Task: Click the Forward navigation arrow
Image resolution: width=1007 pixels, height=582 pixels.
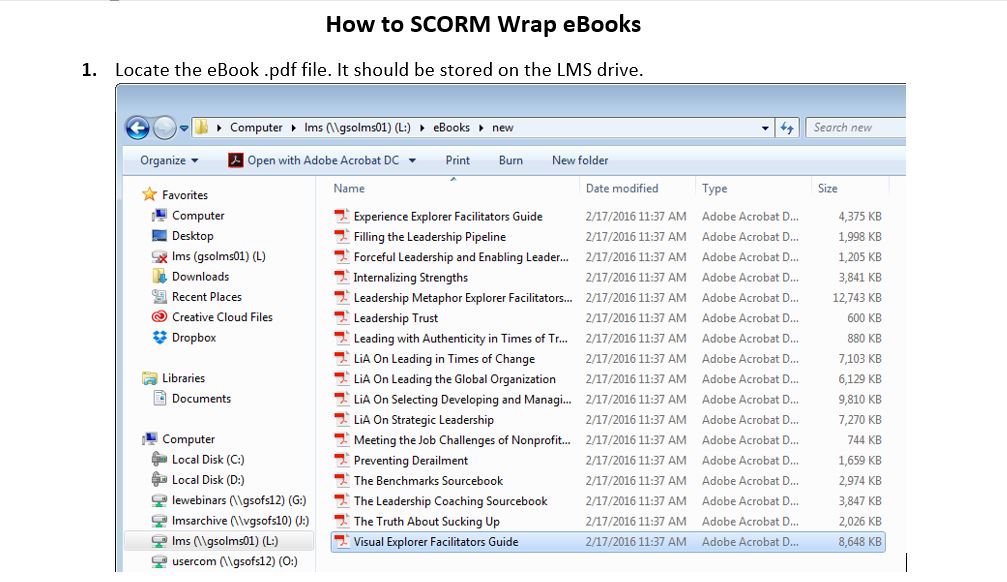Action: pos(164,127)
